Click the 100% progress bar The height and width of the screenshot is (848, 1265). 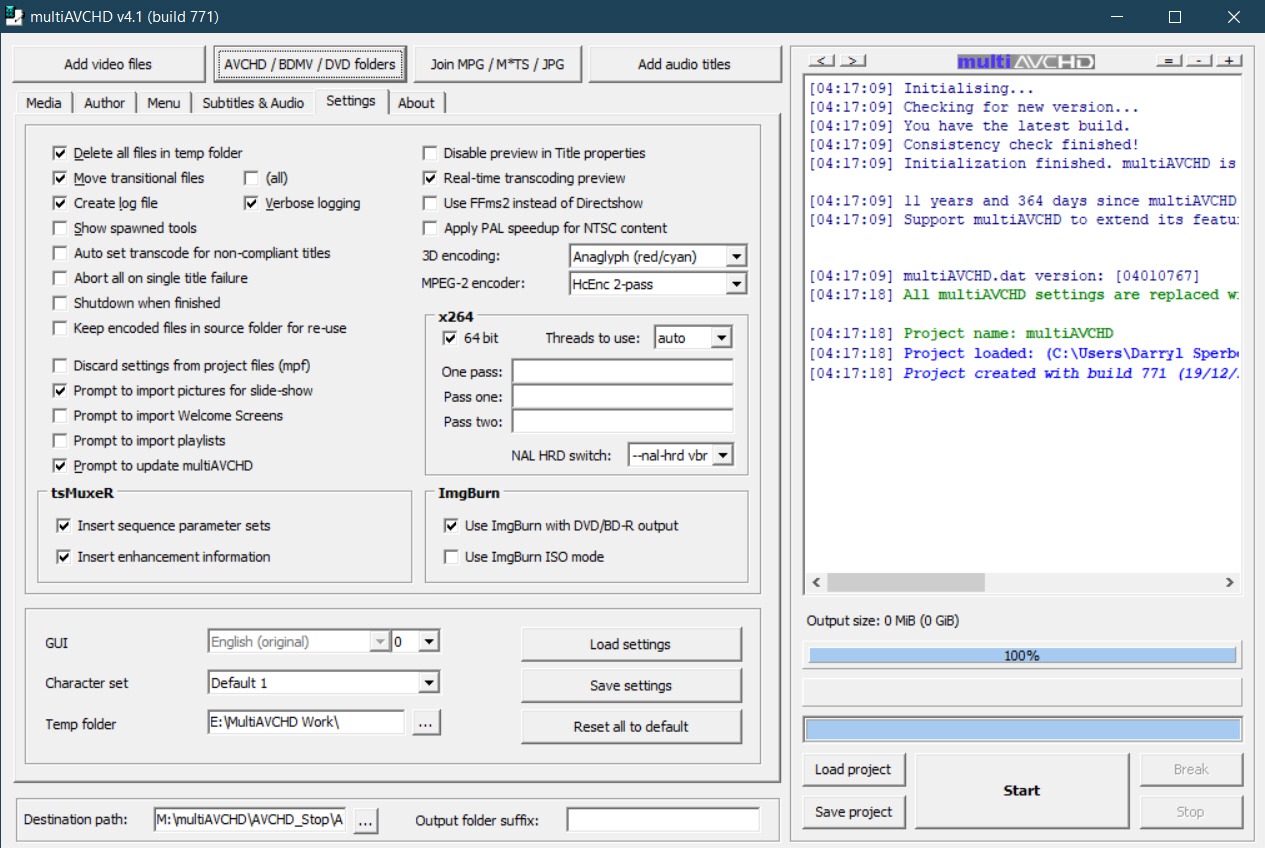(x=1021, y=656)
